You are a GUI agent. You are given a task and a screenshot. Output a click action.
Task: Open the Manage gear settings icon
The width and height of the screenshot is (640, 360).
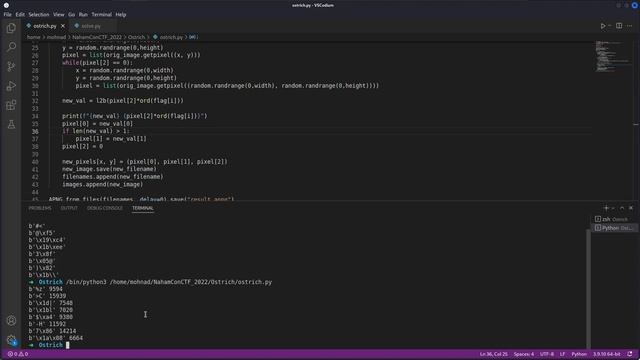pyautogui.click(x=11, y=340)
